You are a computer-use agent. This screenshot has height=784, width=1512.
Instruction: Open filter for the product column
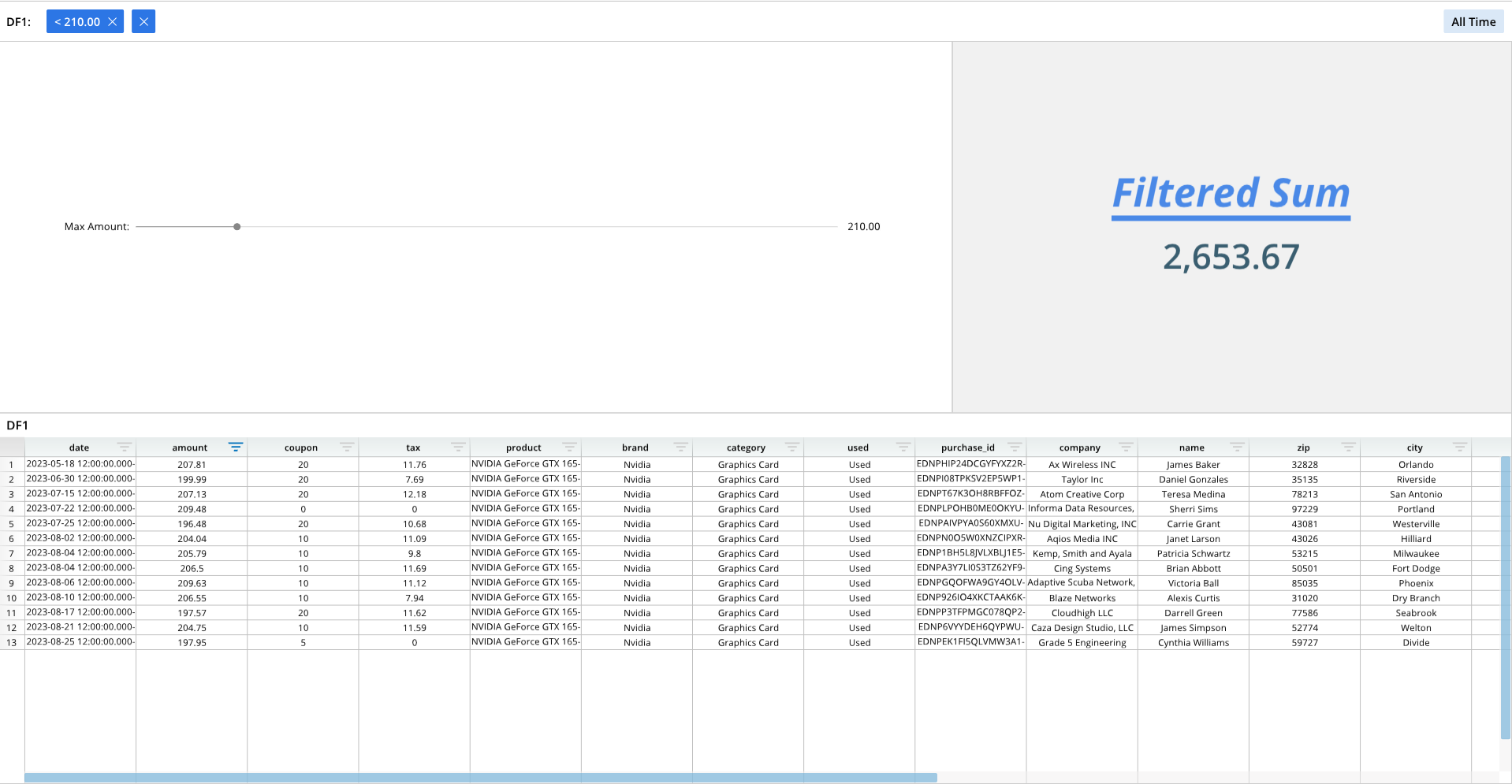point(569,448)
